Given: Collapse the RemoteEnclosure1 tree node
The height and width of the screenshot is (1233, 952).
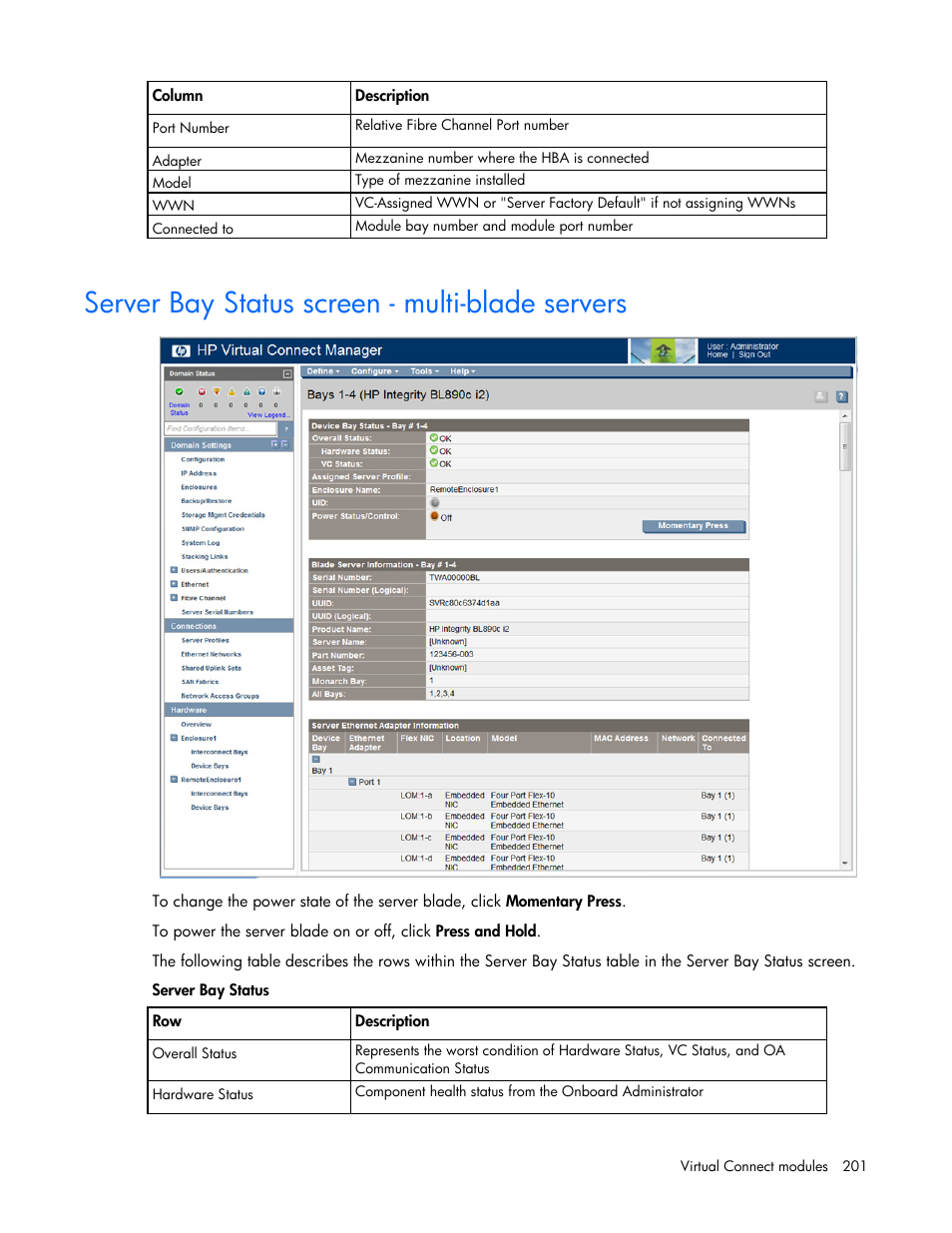Looking at the screenshot, I should [x=175, y=780].
